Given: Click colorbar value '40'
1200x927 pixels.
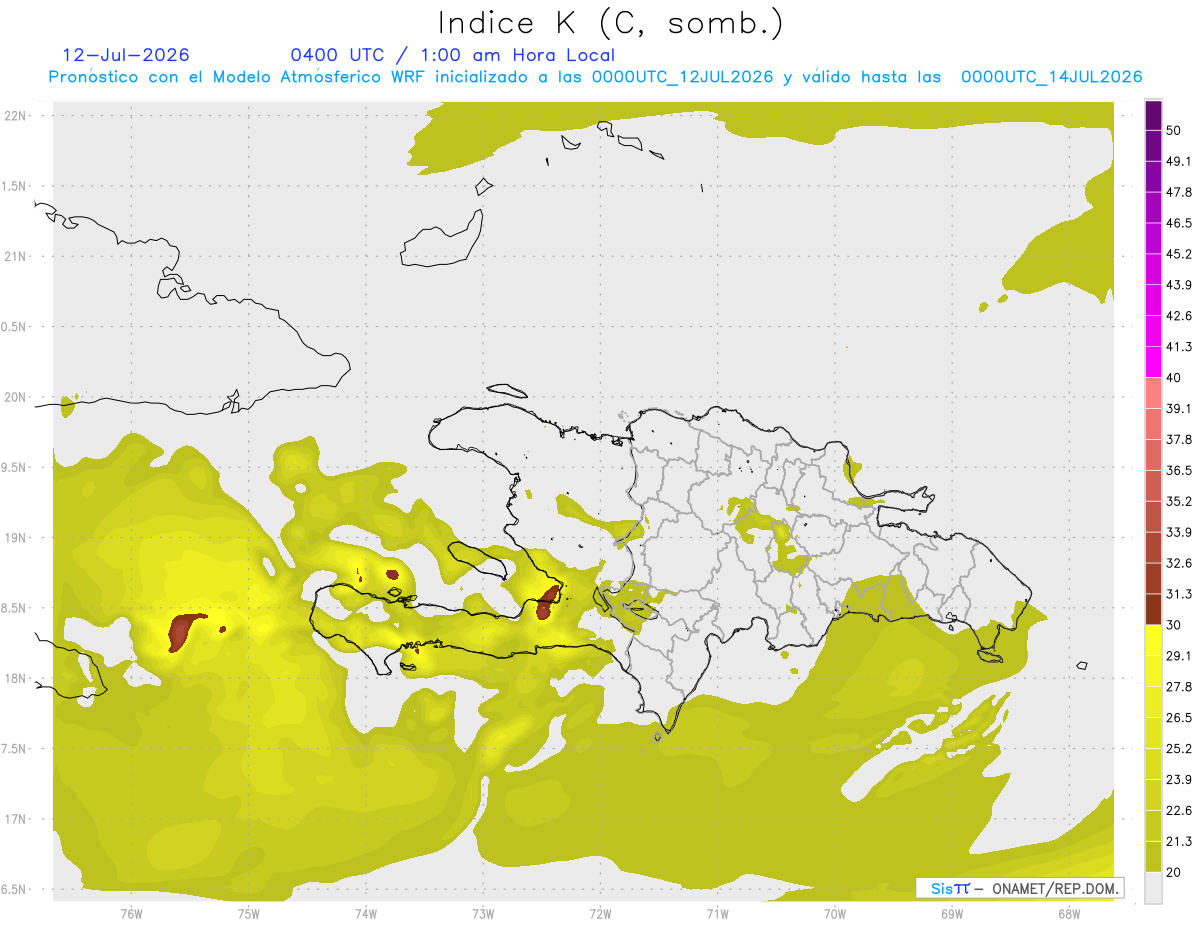Looking at the screenshot, I should [1174, 378].
